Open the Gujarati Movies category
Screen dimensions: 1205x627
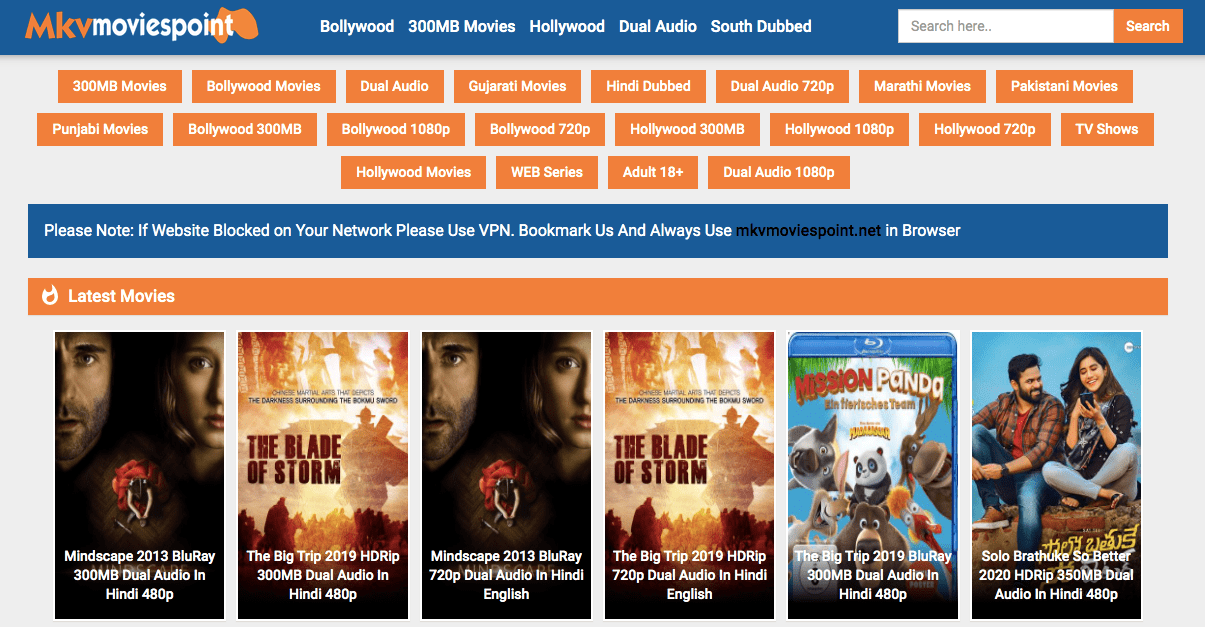[518, 86]
